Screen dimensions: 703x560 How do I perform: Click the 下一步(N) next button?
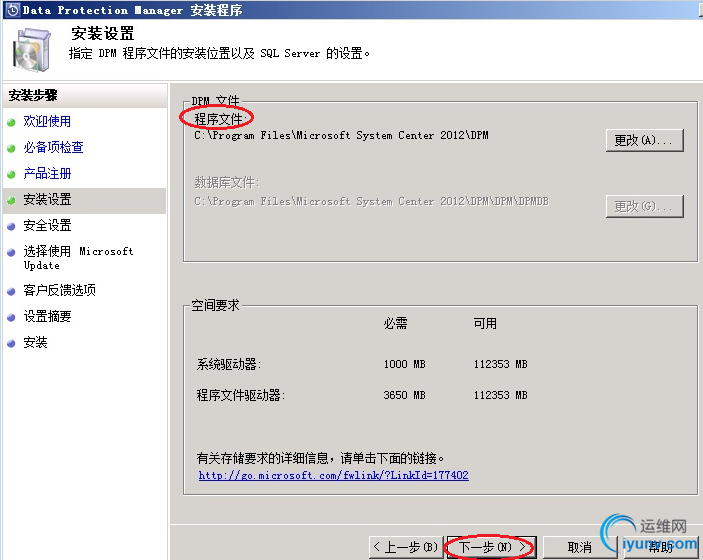coord(492,547)
